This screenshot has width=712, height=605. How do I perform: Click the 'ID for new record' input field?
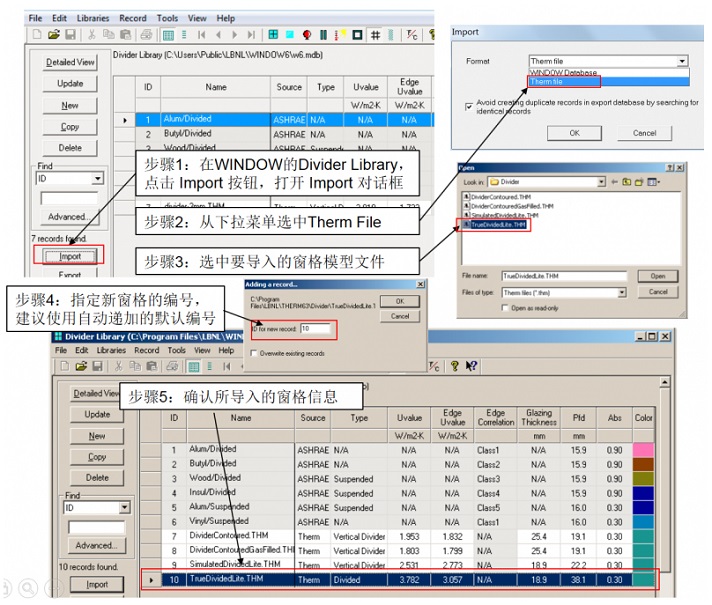pos(317,328)
